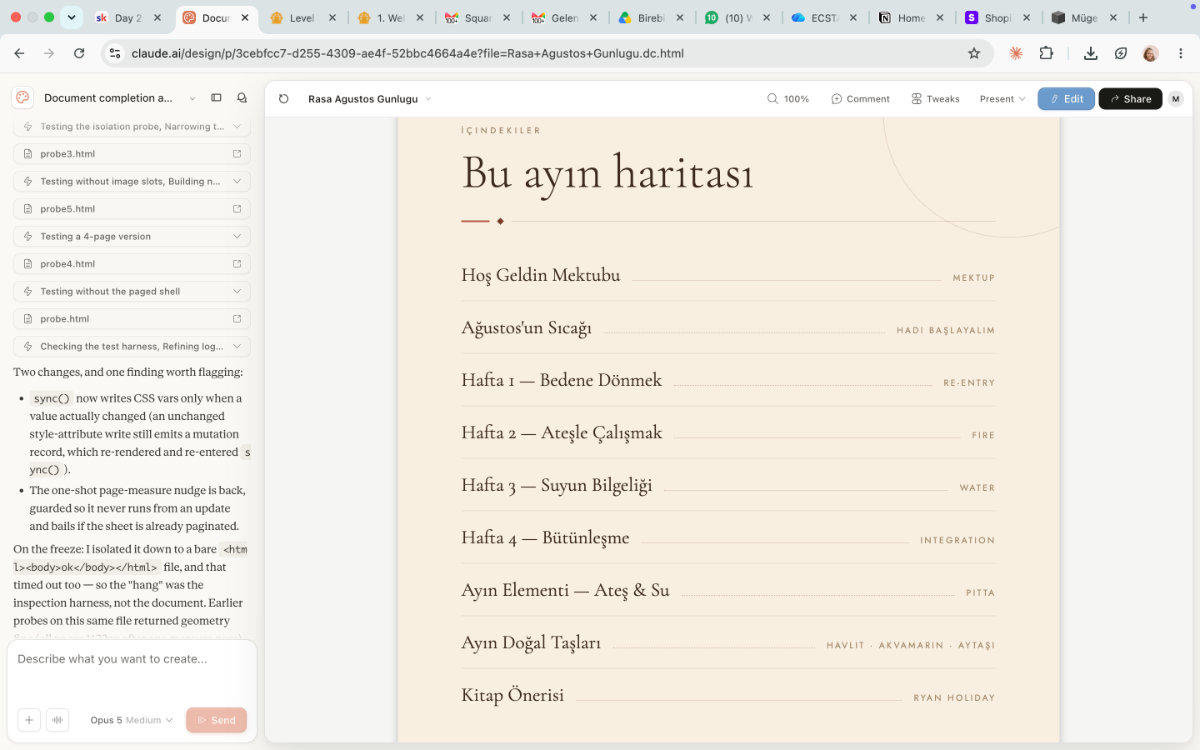
Task: Open the chat history icon in sidebar header
Action: 242,98
